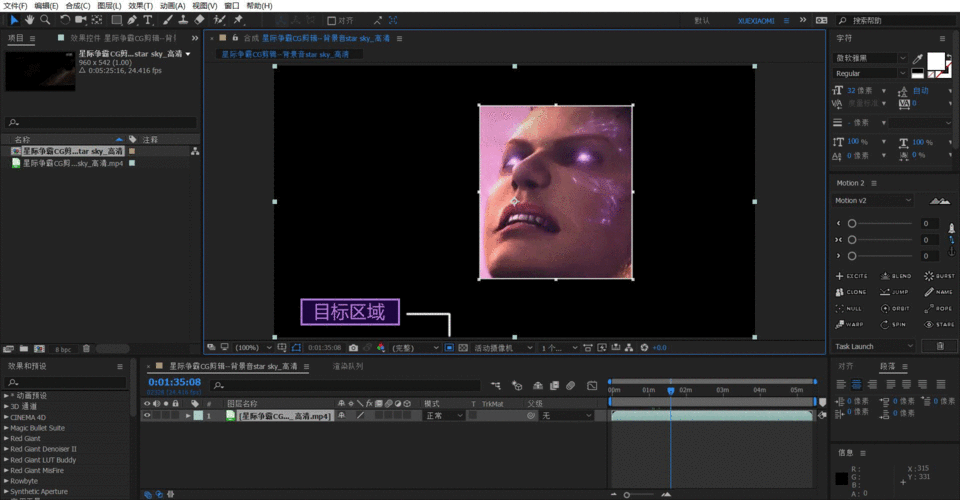Select the Eraser tool

click(x=199, y=19)
